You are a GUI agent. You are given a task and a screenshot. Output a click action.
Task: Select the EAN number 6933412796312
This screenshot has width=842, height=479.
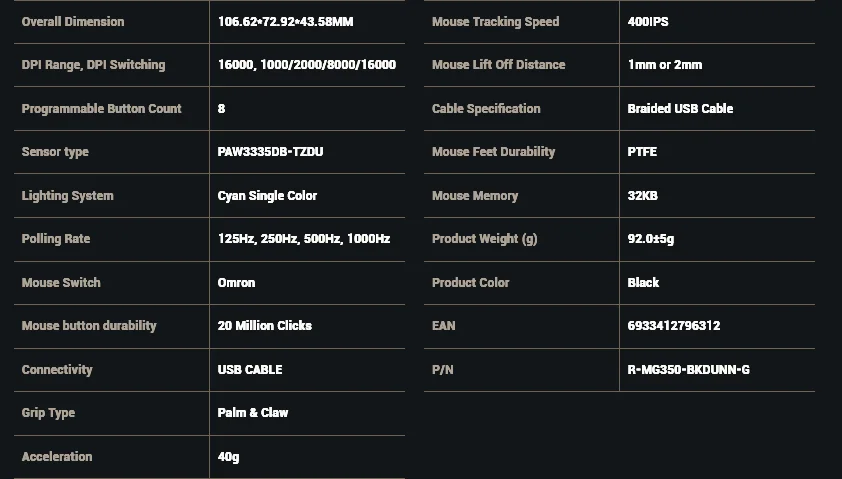click(673, 326)
